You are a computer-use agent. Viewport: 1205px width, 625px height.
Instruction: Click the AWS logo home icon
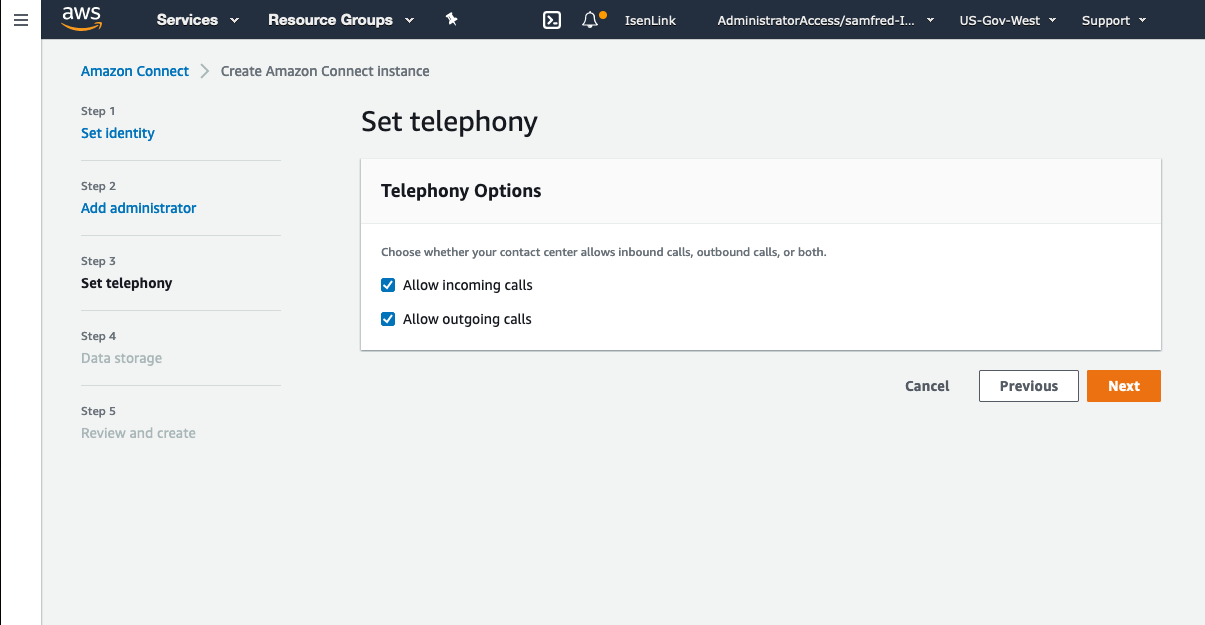coord(81,18)
